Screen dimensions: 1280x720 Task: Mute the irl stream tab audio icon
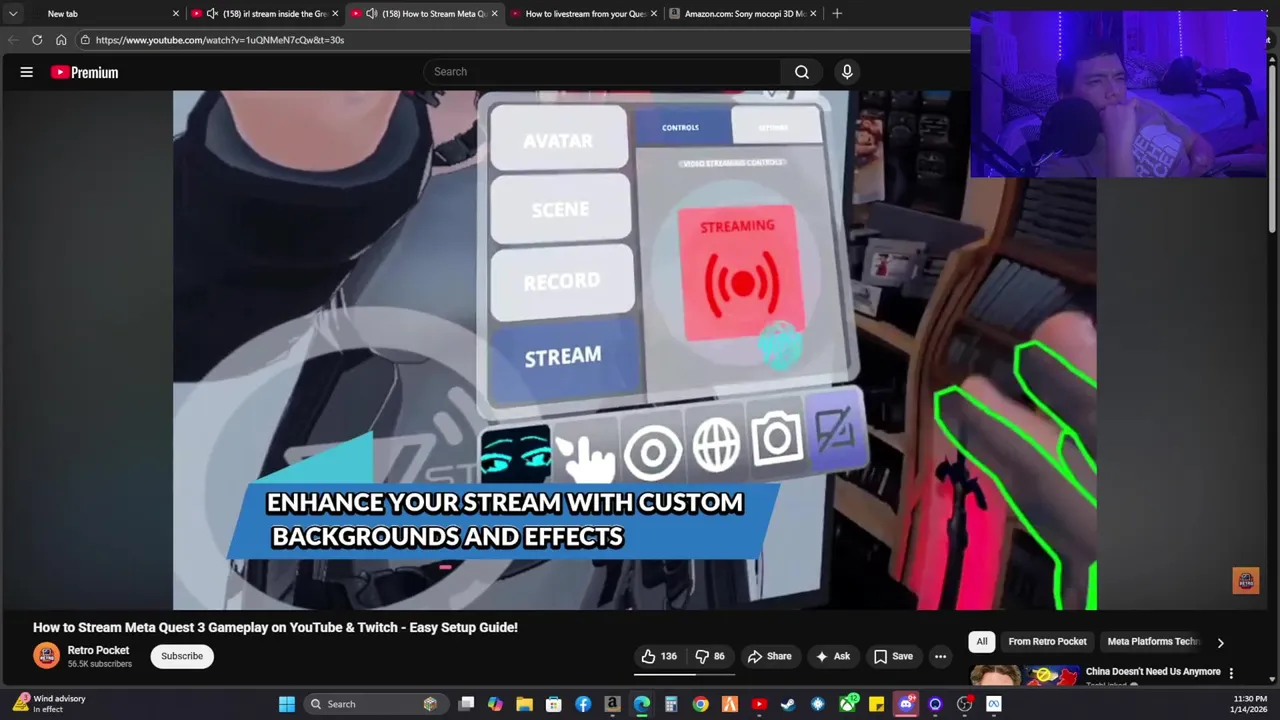(x=213, y=14)
